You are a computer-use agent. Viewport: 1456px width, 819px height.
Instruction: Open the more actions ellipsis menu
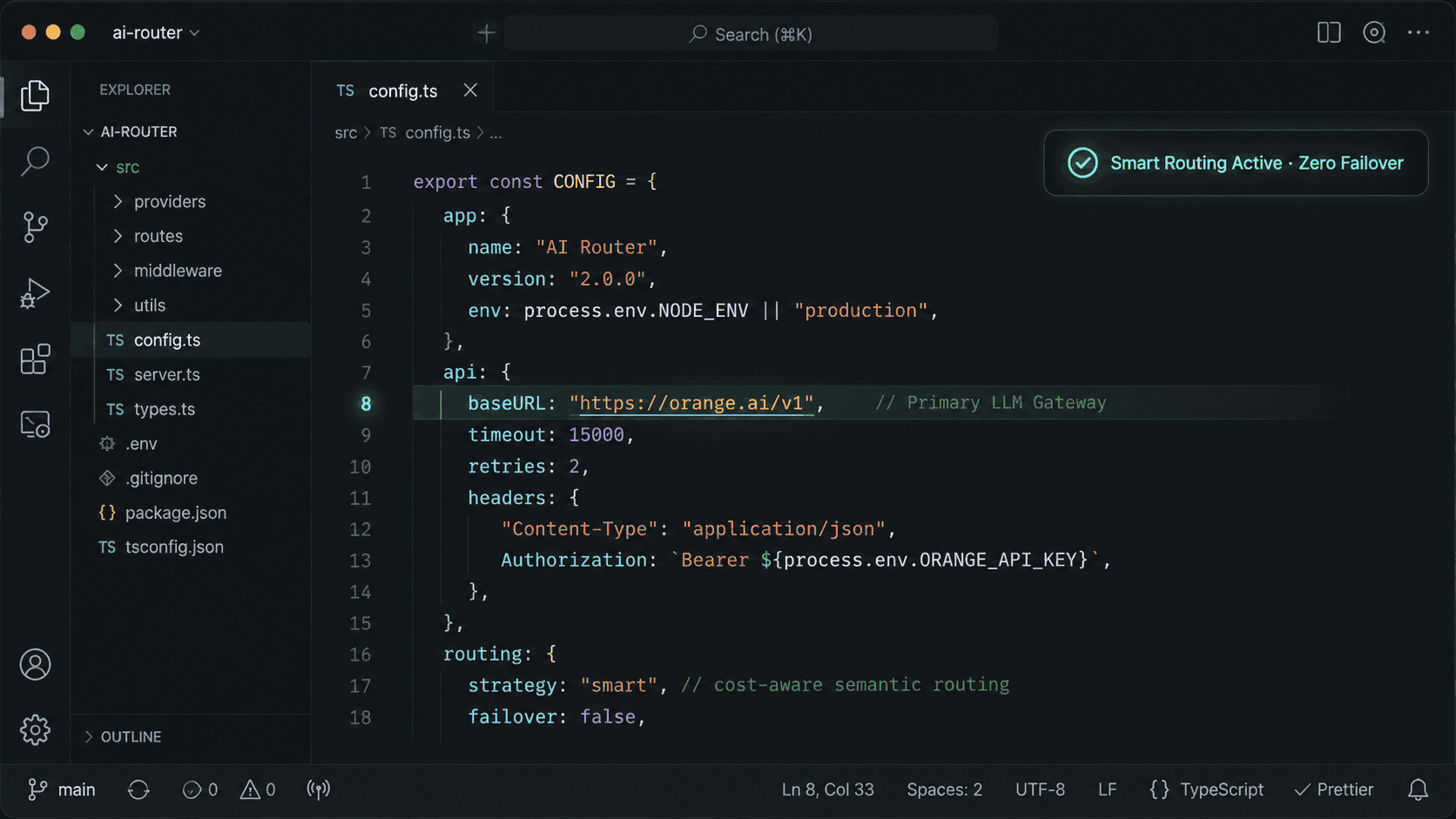[x=1419, y=33]
